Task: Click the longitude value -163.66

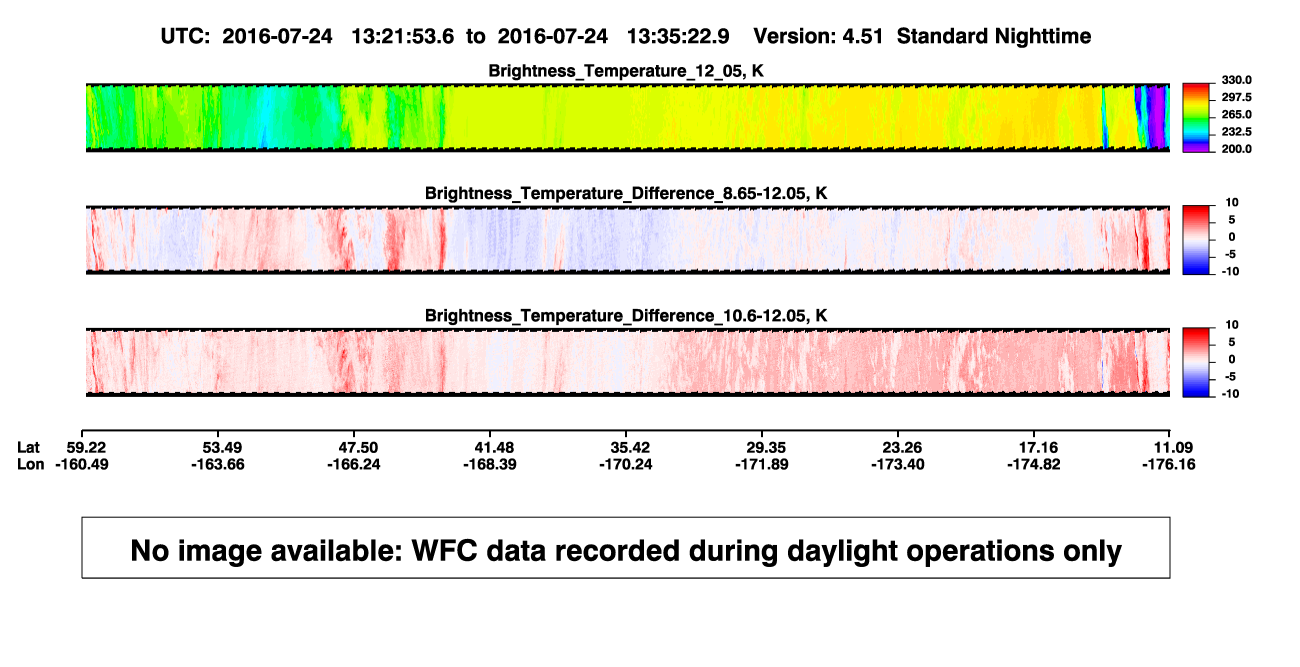Action: point(217,464)
